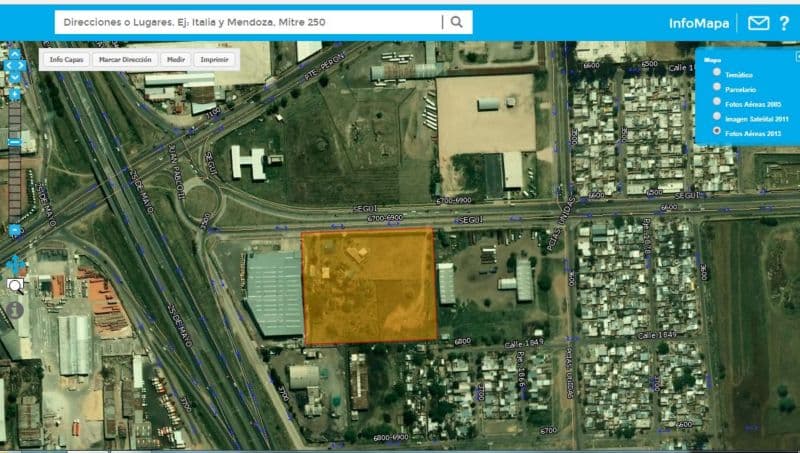Collapse the Mapa layer panel
The width and height of the screenshot is (800, 453).
[796, 57]
